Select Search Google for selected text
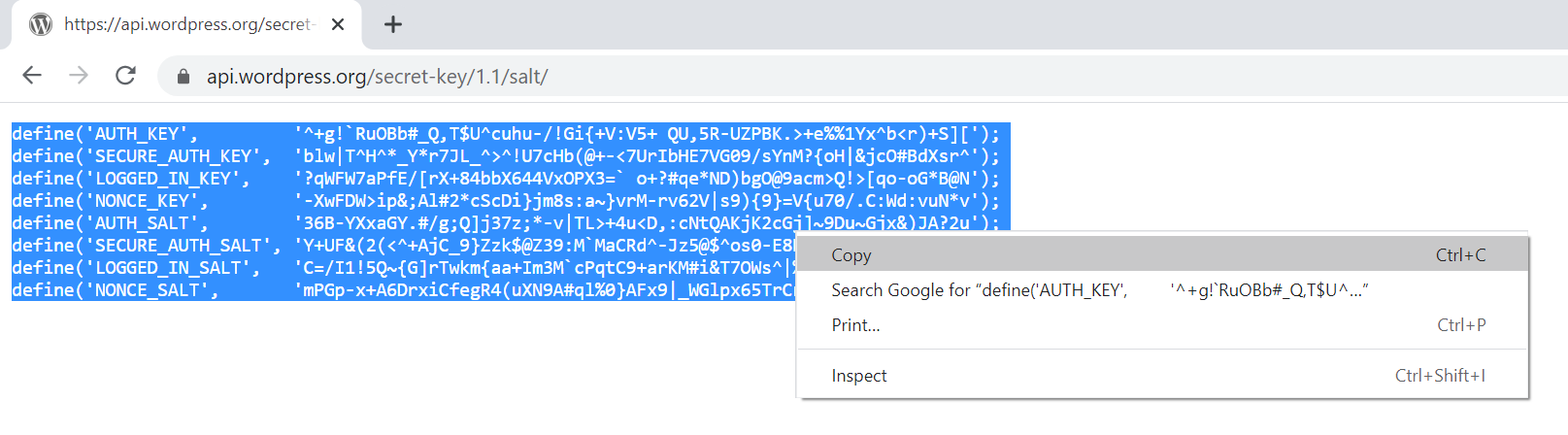 click(1099, 290)
